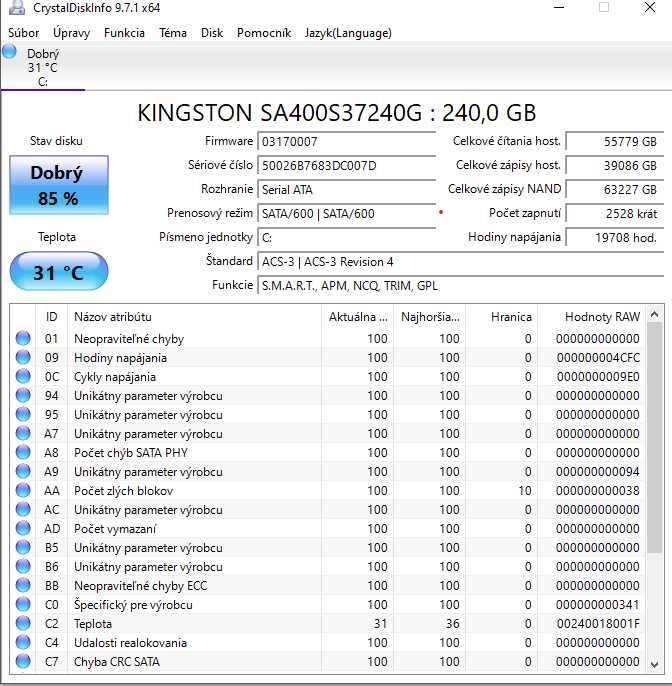Open the Súbor menu
672x686 pixels.
pyautogui.click(x=23, y=33)
